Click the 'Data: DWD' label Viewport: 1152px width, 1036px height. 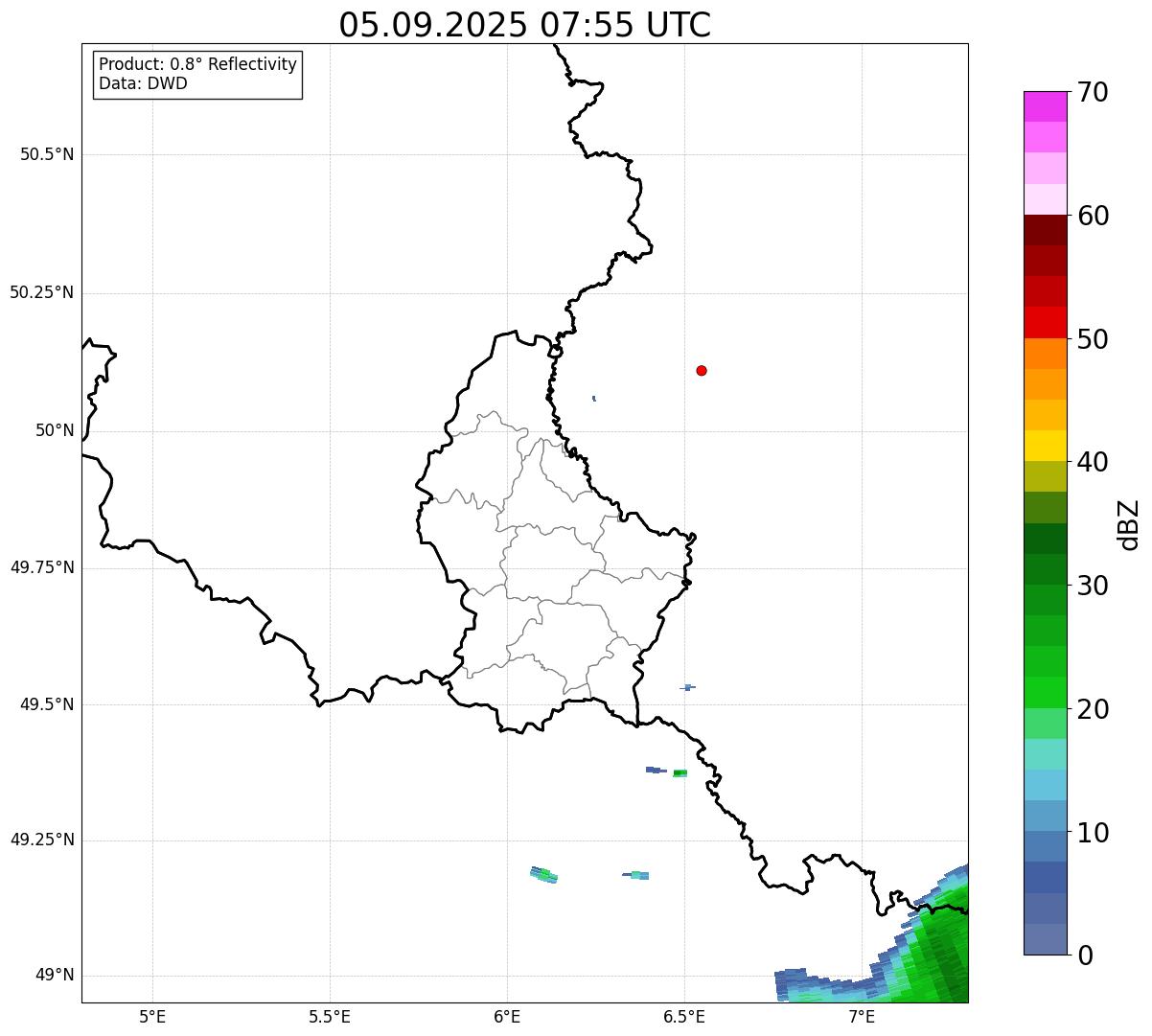[x=143, y=83]
